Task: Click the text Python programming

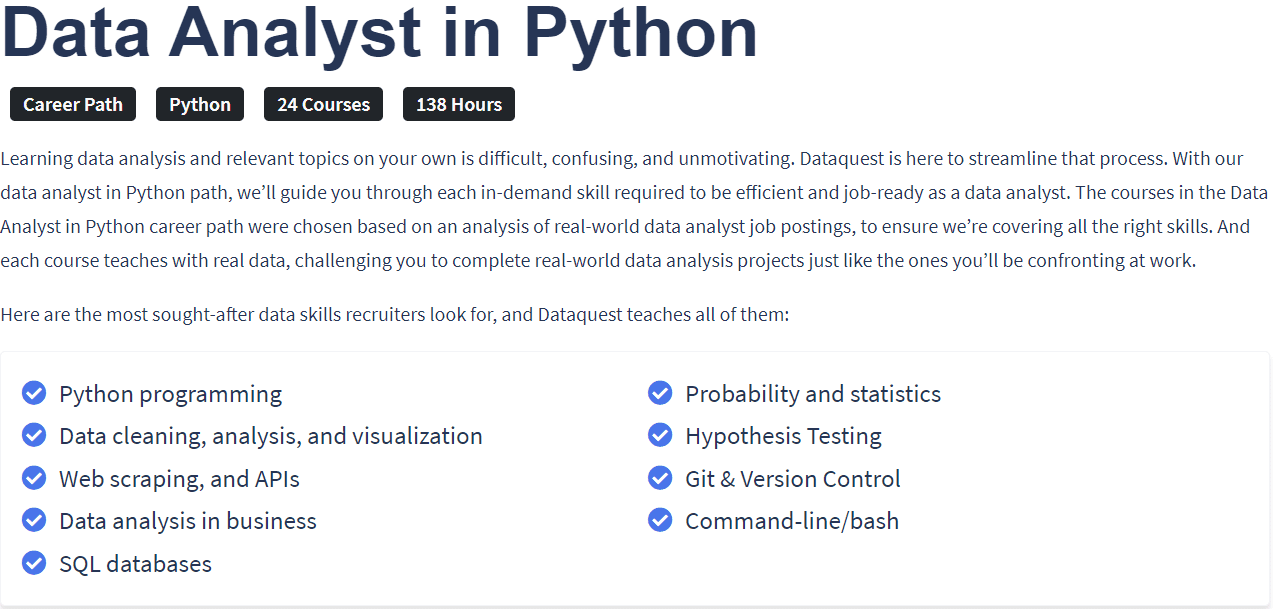Action: pyautogui.click(x=170, y=394)
